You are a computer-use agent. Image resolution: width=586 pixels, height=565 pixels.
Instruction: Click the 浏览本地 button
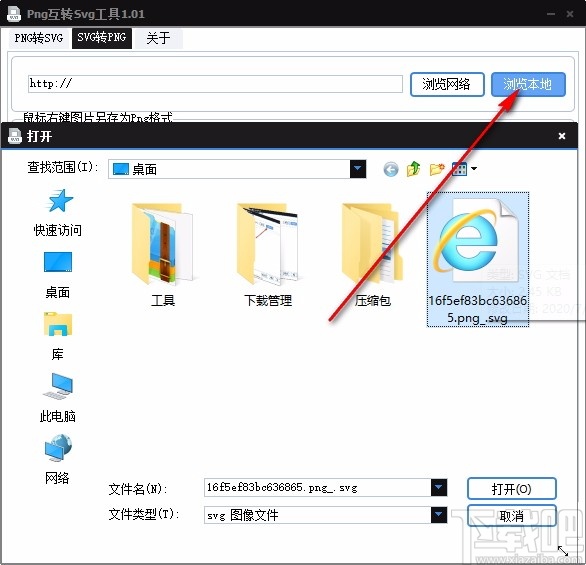coord(528,84)
